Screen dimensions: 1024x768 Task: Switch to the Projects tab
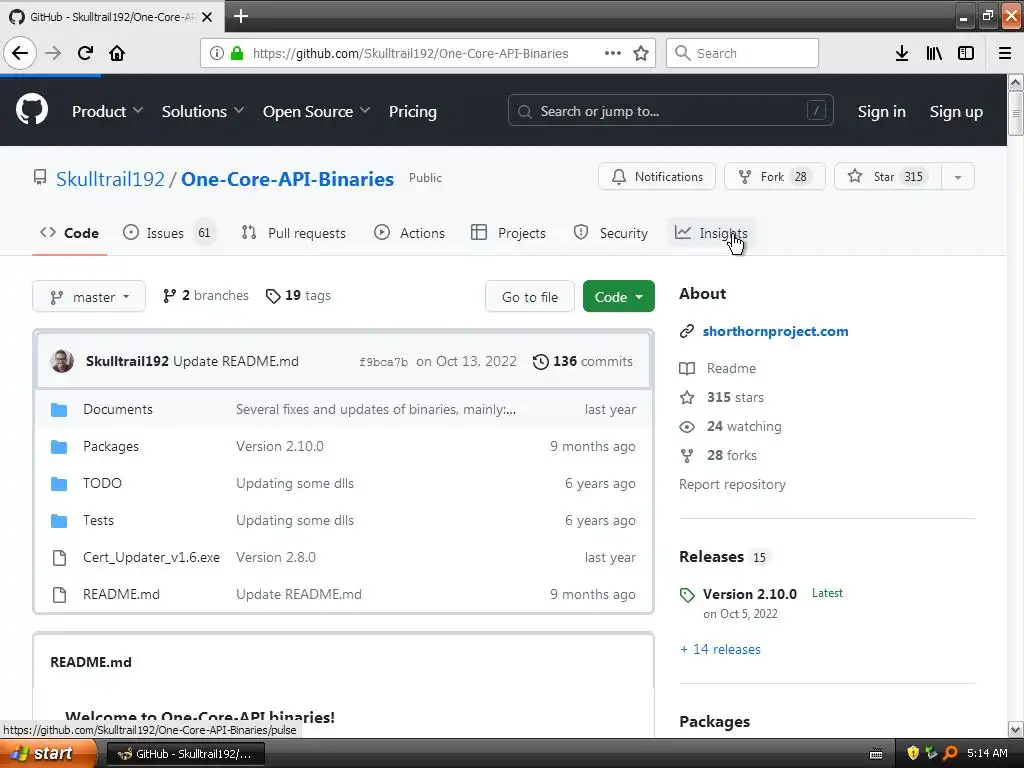coord(508,233)
